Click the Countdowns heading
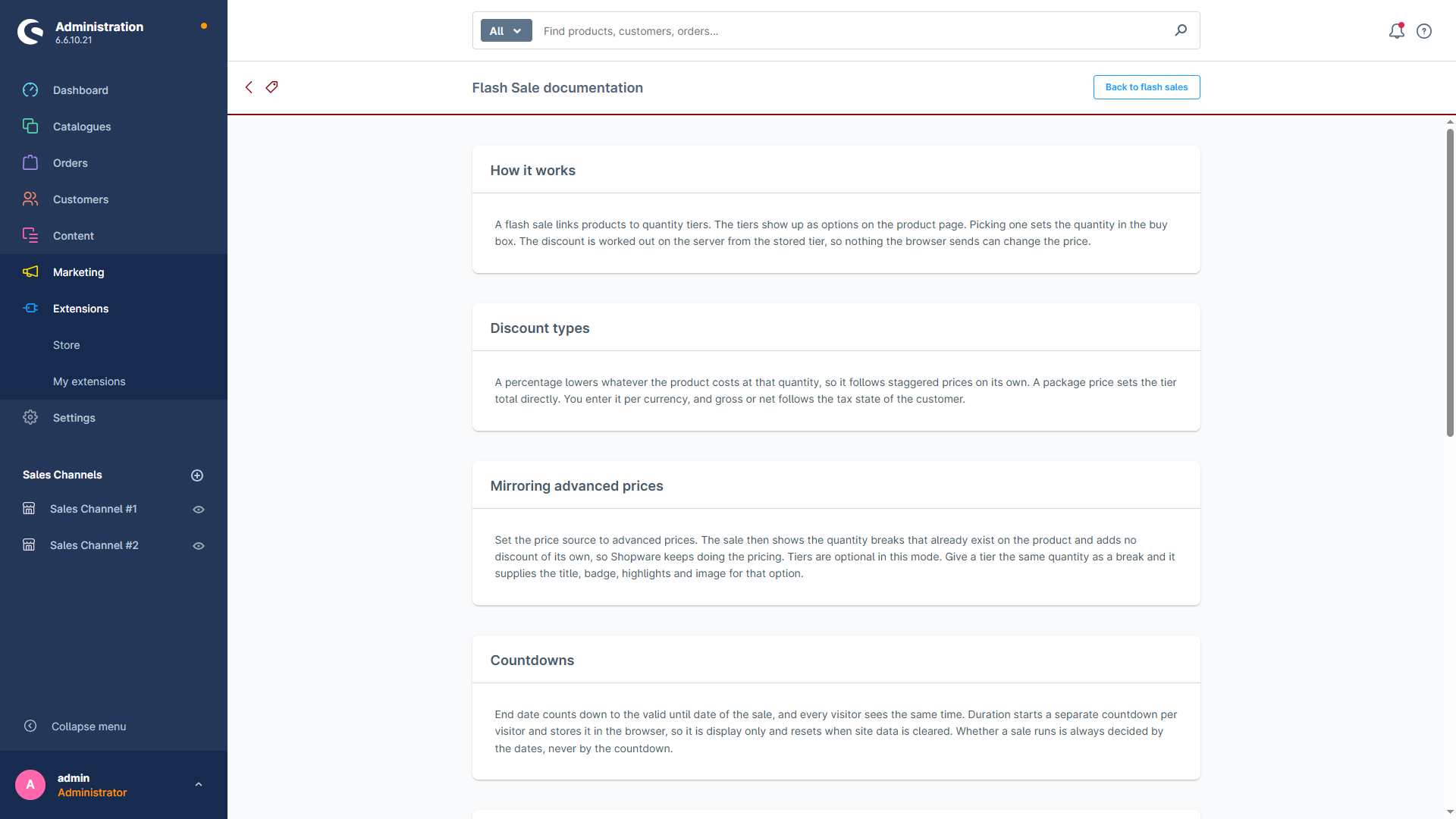Screen dimensions: 1456x819 click(532, 661)
